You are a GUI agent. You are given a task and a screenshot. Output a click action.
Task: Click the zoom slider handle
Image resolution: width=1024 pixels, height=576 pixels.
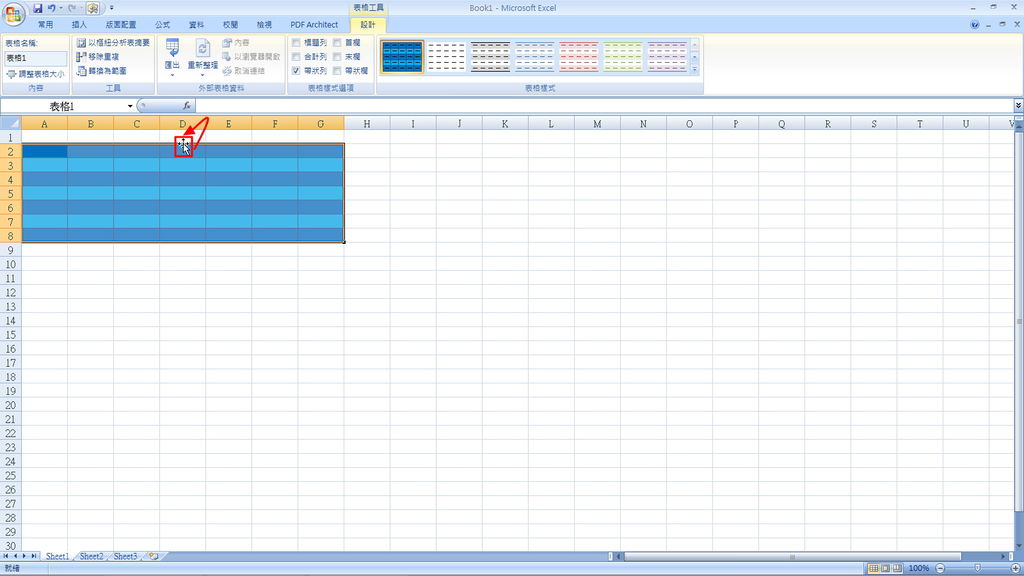978,568
